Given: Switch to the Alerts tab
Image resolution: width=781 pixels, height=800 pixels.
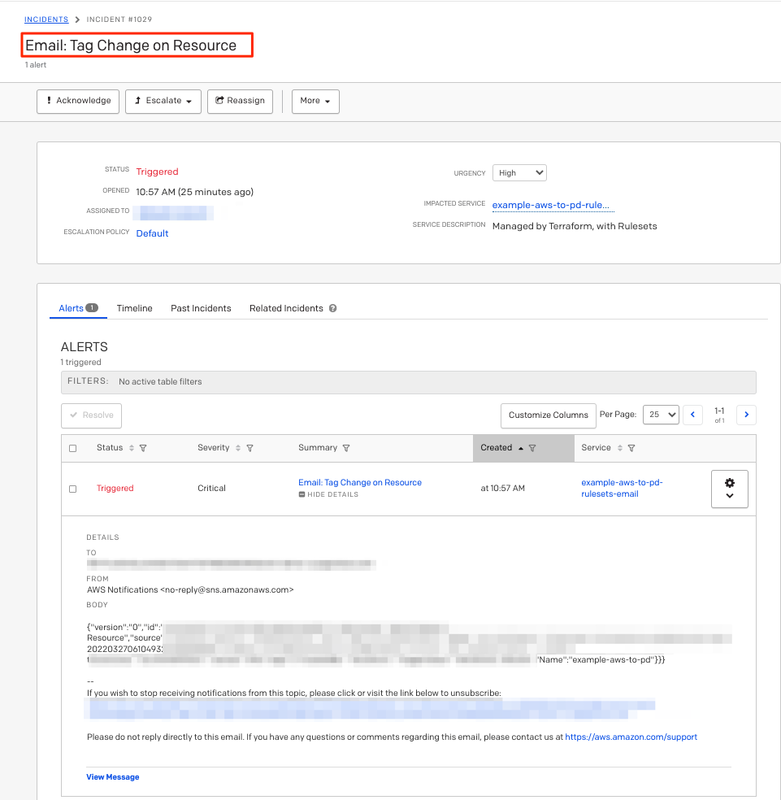Looking at the screenshot, I should (78, 308).
